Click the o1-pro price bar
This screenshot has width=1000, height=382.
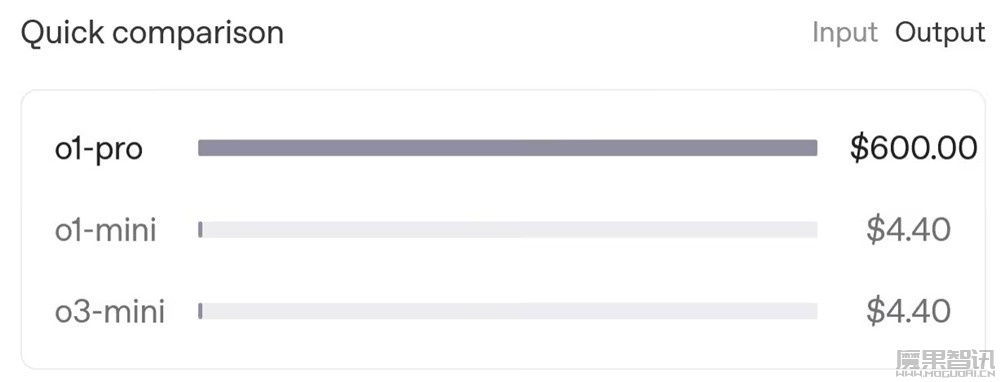click(508, 148)
